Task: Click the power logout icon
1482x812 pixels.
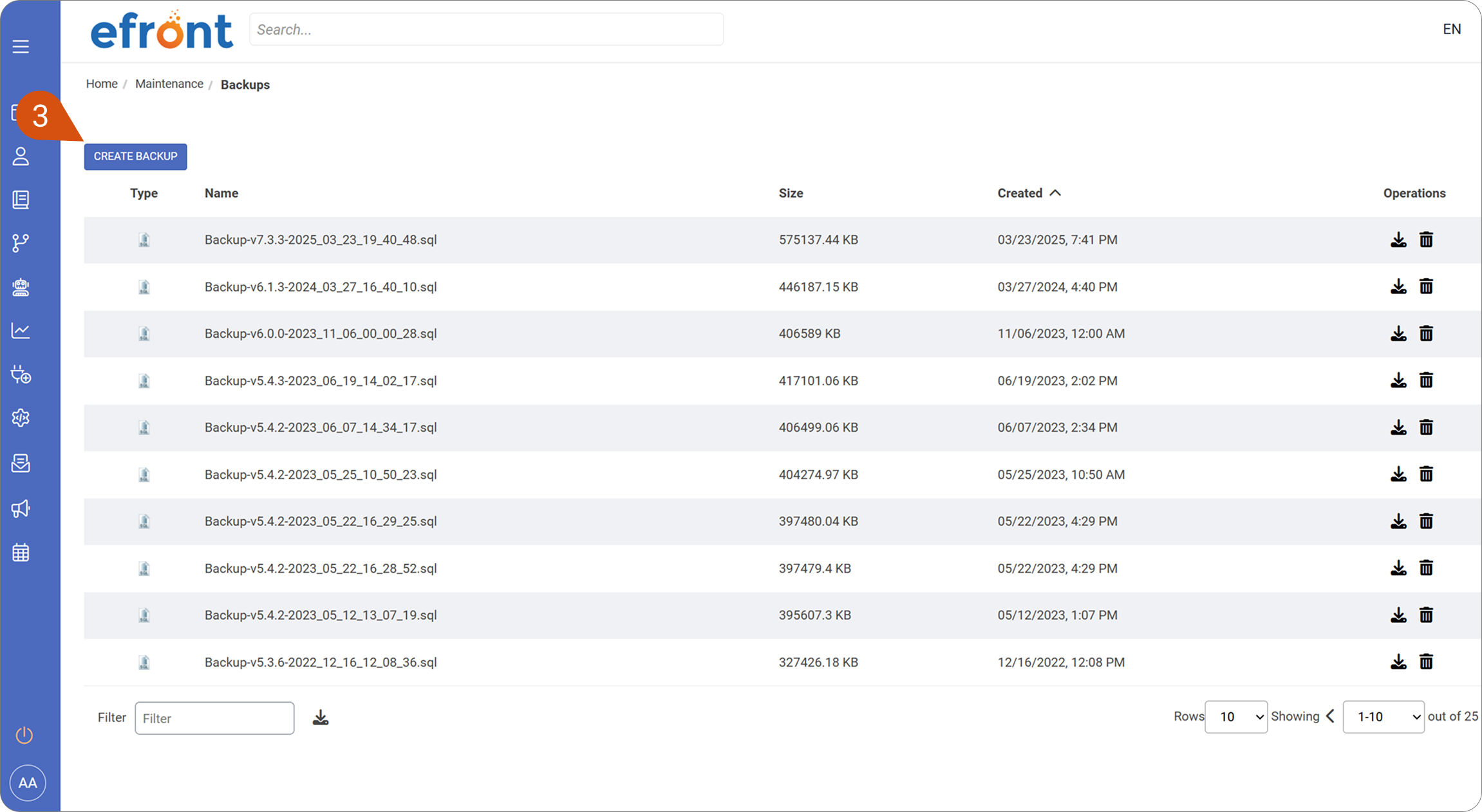Action: point(24,735)
